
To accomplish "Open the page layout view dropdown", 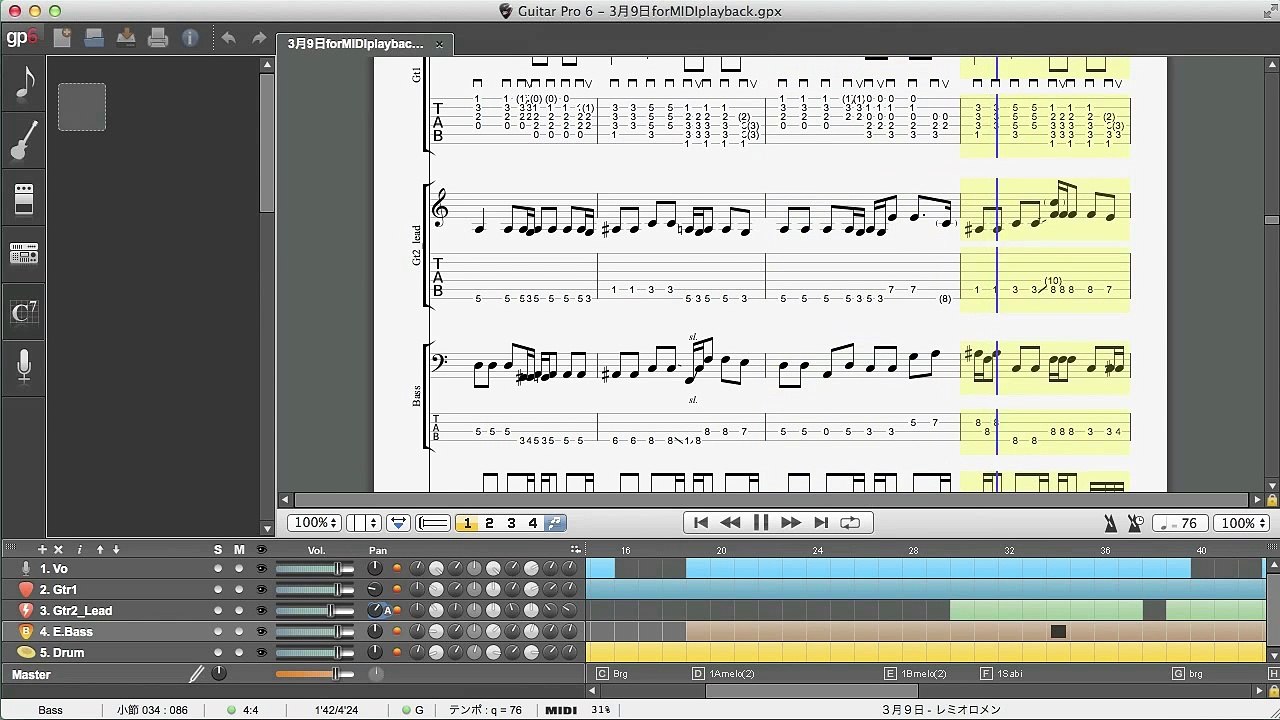I will (x=362, y=523).
